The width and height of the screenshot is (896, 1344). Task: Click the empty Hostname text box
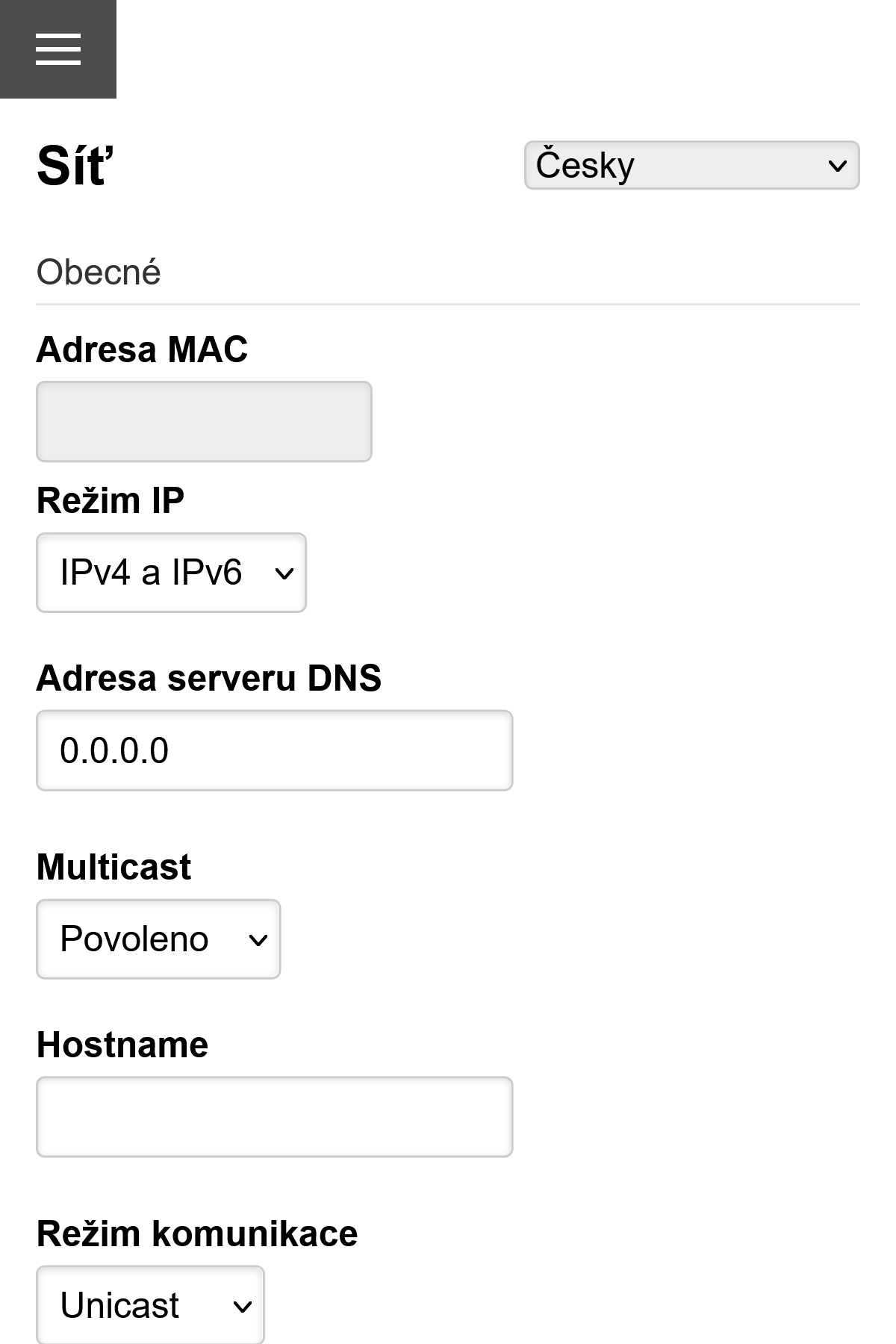pos(274,1116)
